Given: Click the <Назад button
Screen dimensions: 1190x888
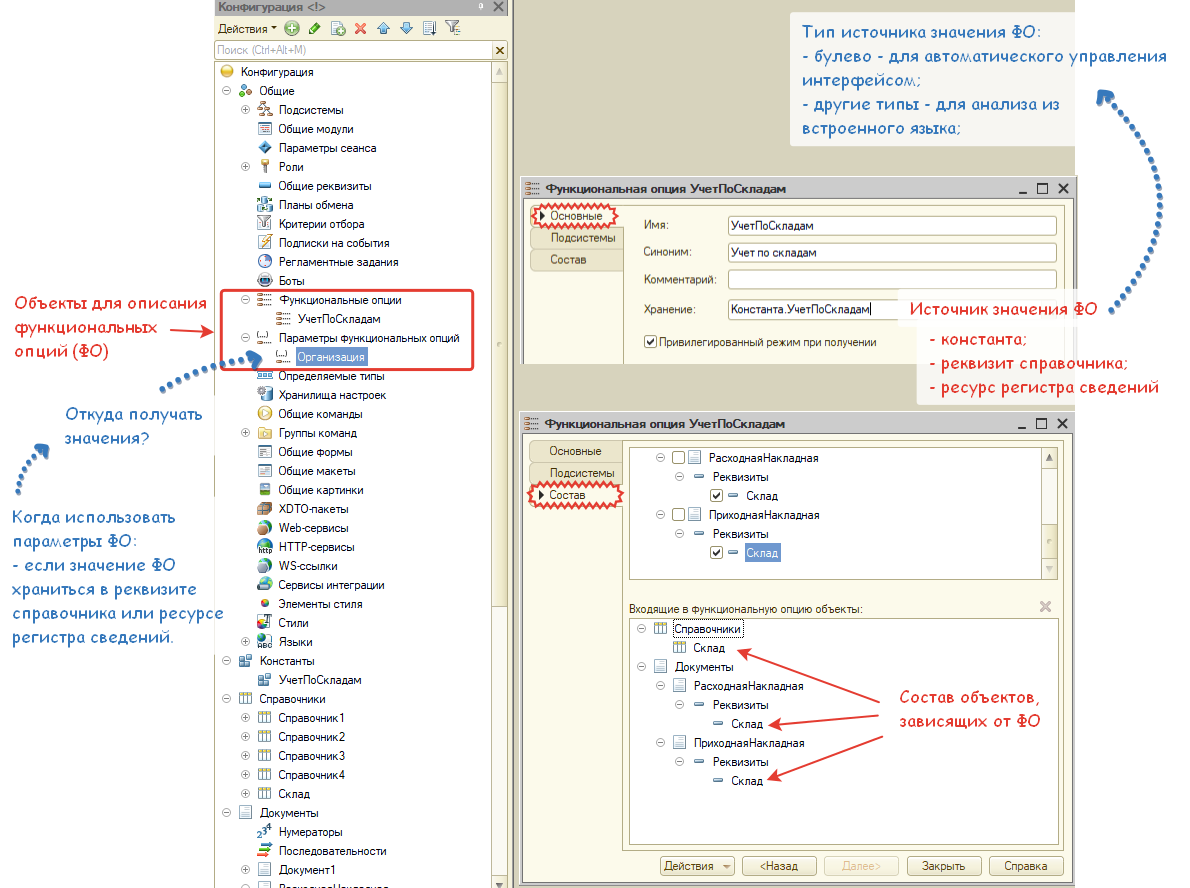Looking at the screenshot, I should pyautogui.click(x=779, y=866).
